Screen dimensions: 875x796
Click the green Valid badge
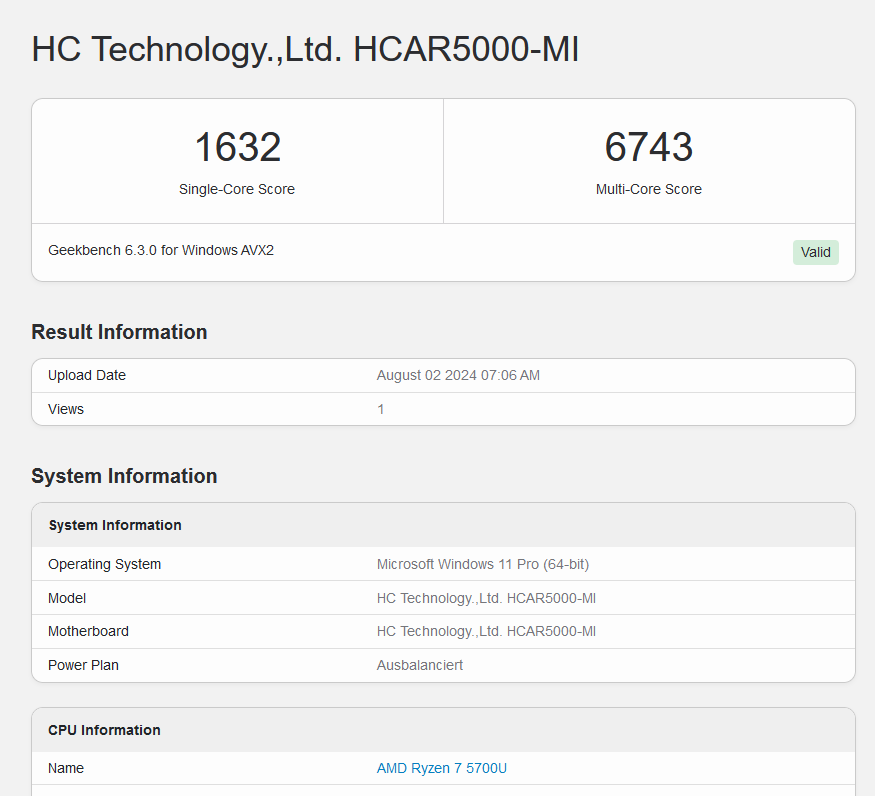(815, 252)
